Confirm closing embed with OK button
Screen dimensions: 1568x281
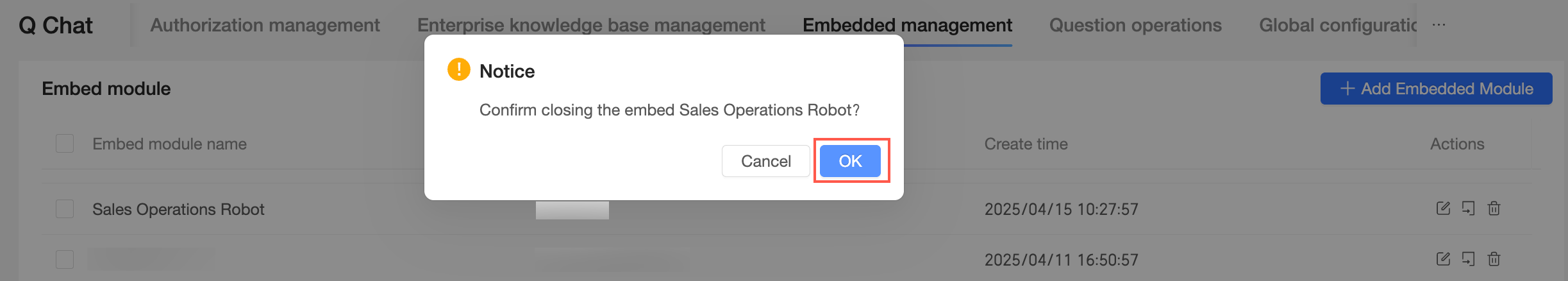click(850, 161)
